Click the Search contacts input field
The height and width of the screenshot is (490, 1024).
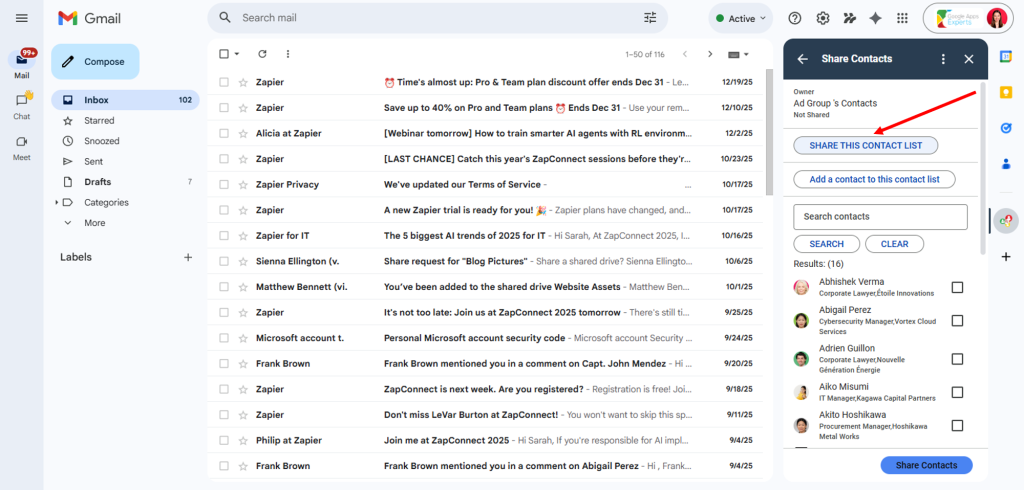point(880,217)
